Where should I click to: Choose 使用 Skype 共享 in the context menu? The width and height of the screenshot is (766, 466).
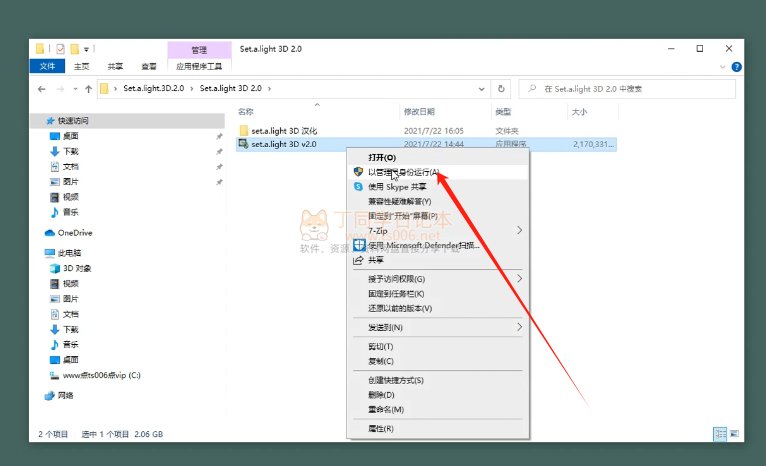pos(438,187)
